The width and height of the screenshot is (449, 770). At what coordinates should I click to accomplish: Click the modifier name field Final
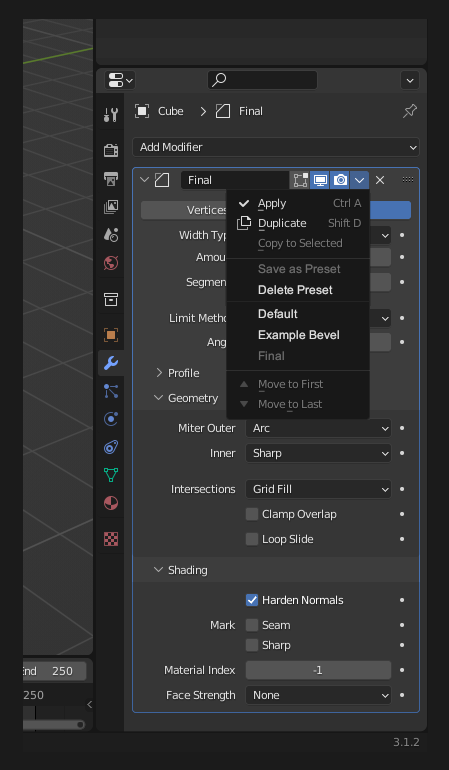tap(235, 180)
